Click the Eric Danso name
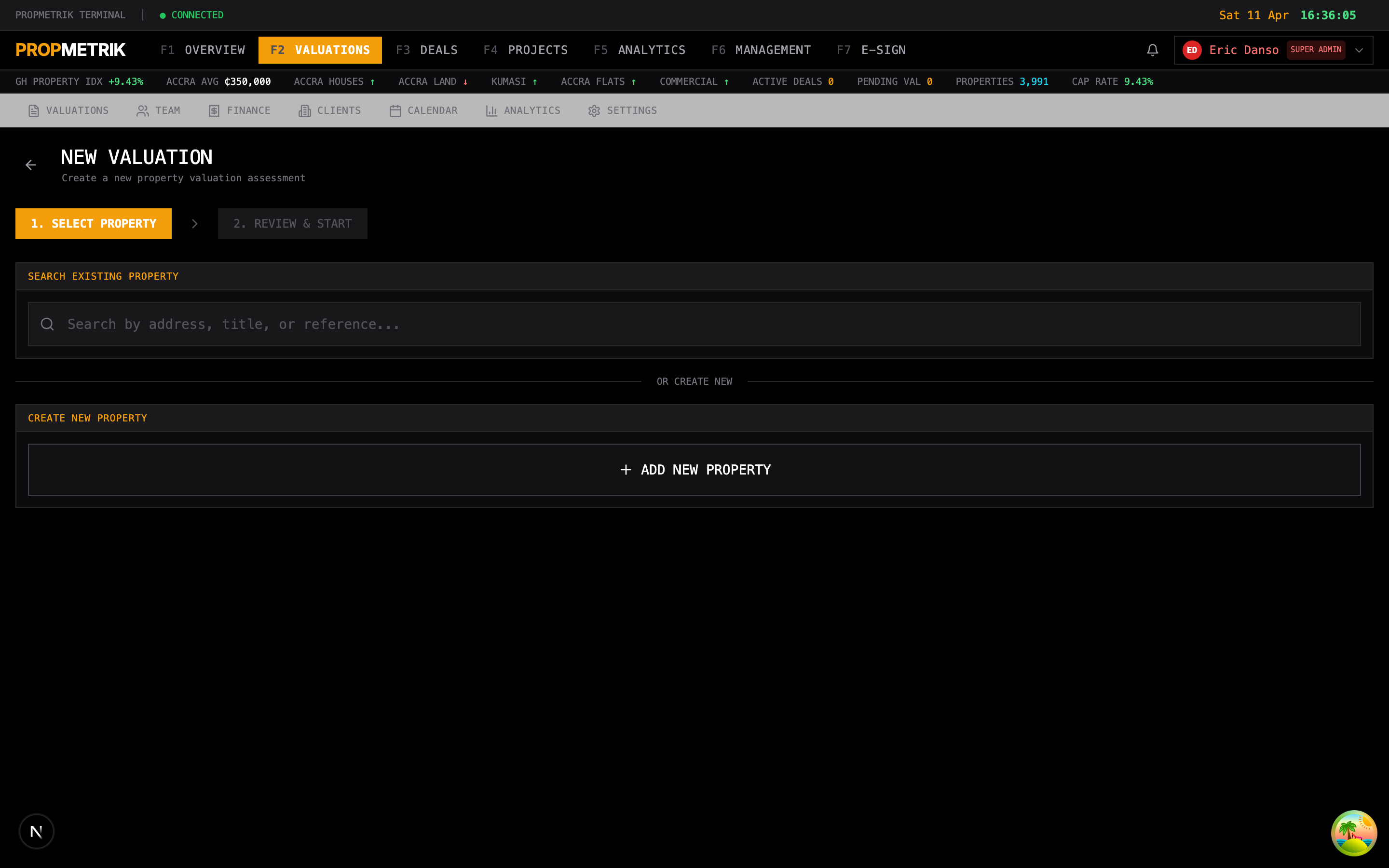 coord(1244,50)
